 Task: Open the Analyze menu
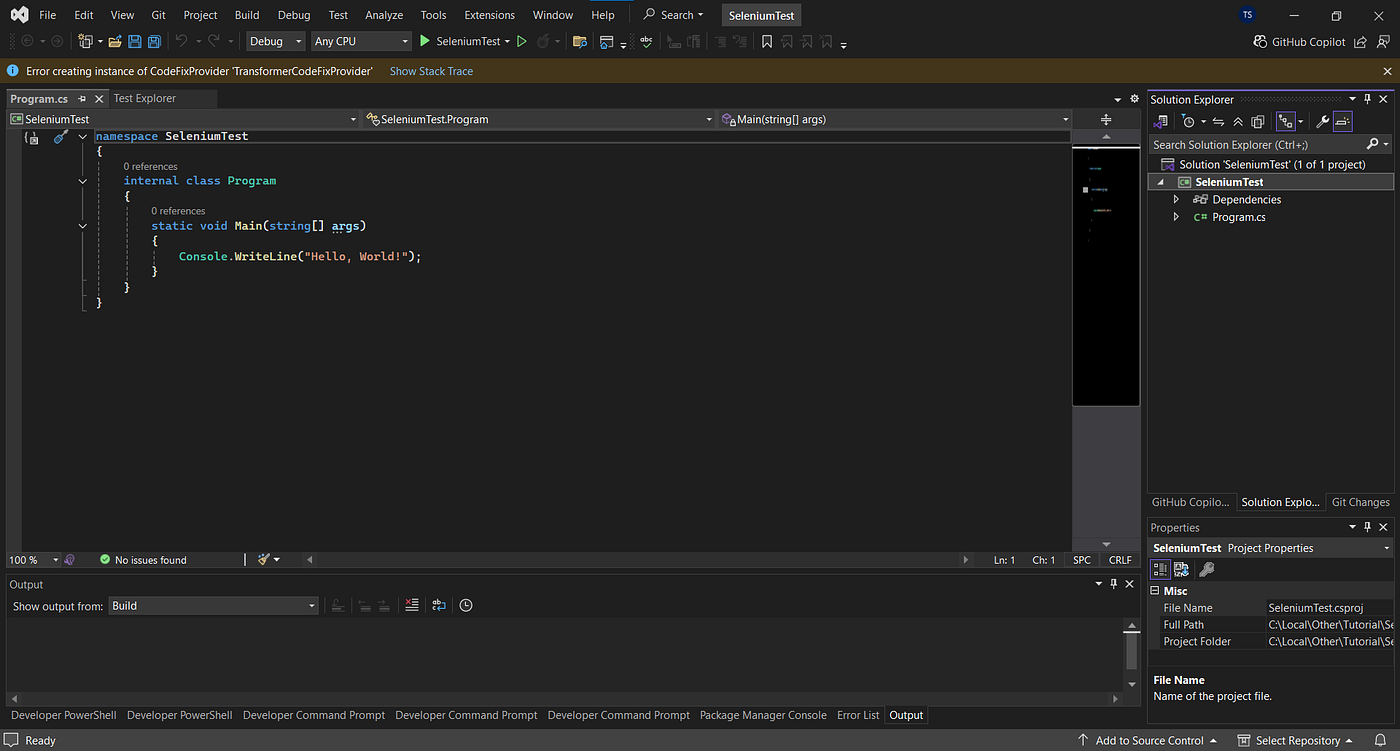tap(384, 15)
